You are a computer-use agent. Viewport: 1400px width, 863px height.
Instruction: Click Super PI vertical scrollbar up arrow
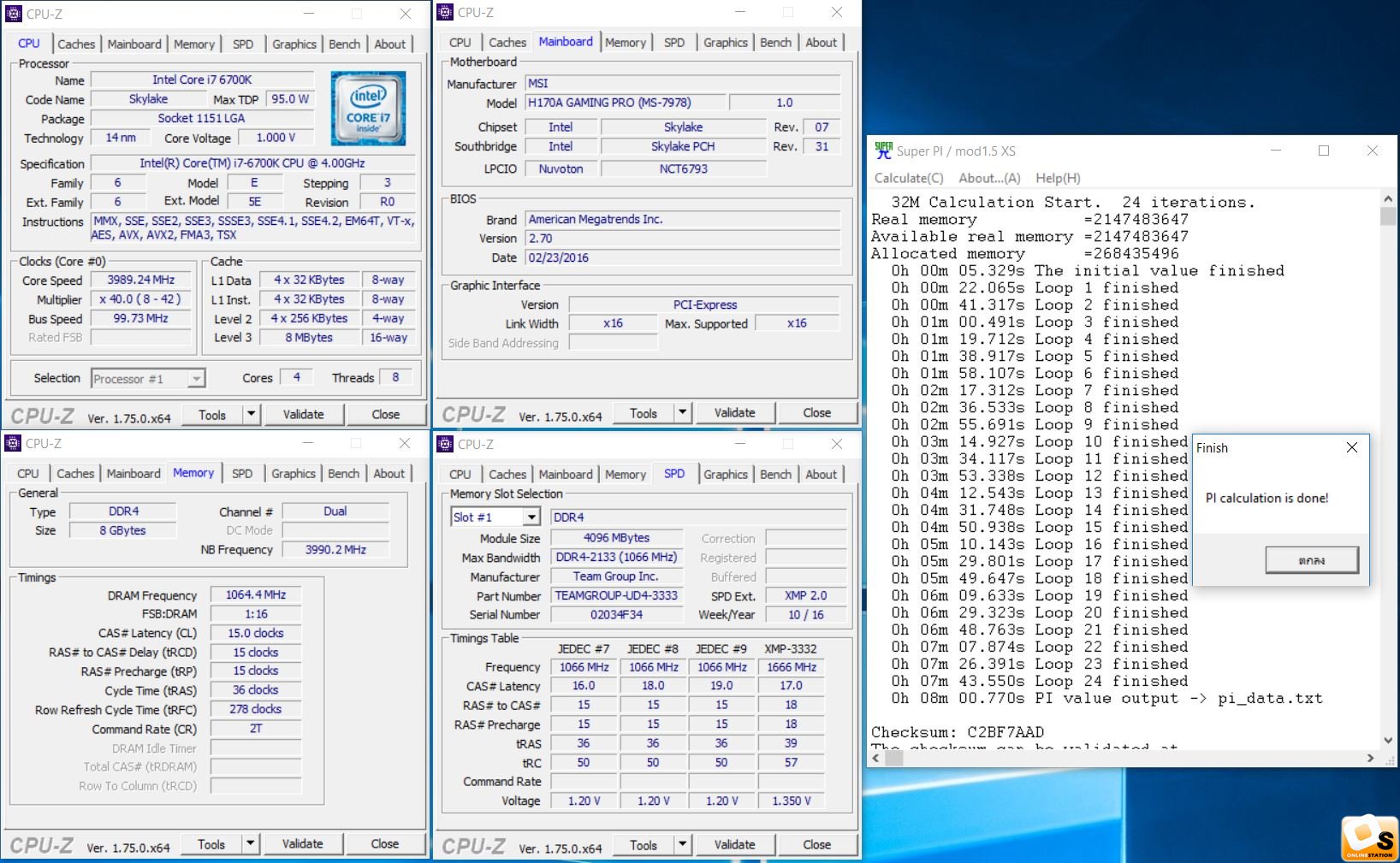[1388, 198]
